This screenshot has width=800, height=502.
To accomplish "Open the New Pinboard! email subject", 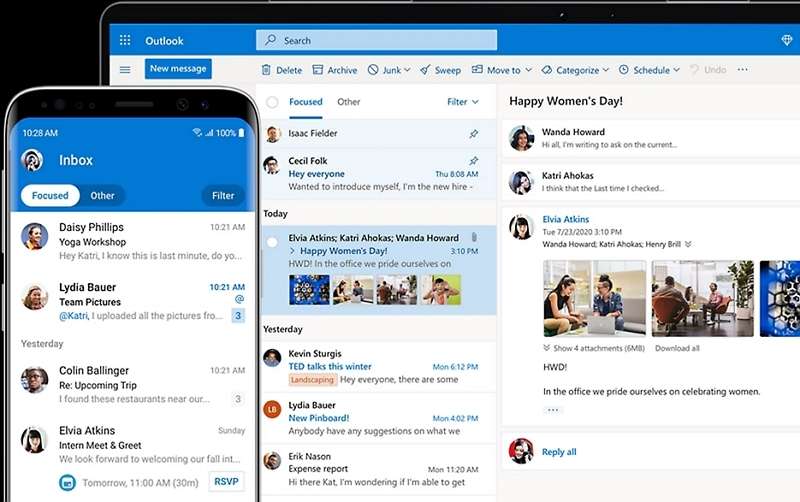I will (x=319, y=418).
